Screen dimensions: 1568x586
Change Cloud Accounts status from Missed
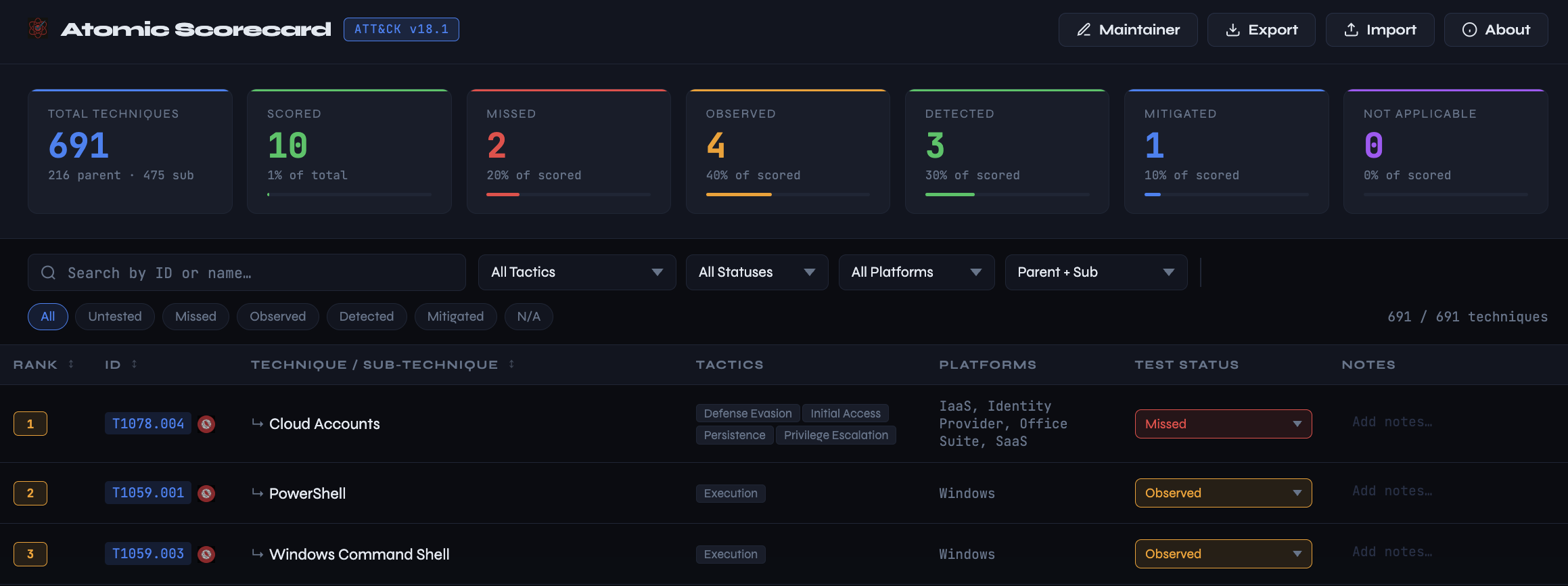(1222, 424)
